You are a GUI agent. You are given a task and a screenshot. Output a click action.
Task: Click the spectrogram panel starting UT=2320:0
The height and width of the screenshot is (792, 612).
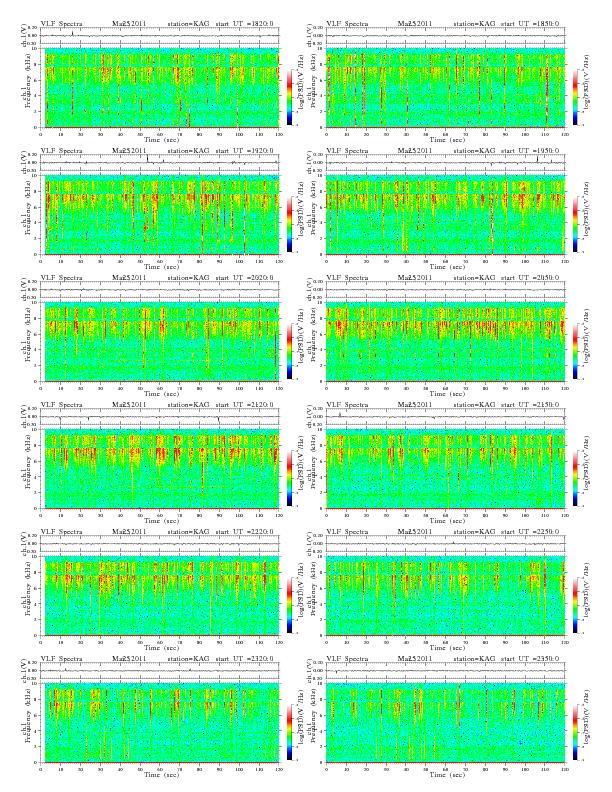(x=160, y=723)
